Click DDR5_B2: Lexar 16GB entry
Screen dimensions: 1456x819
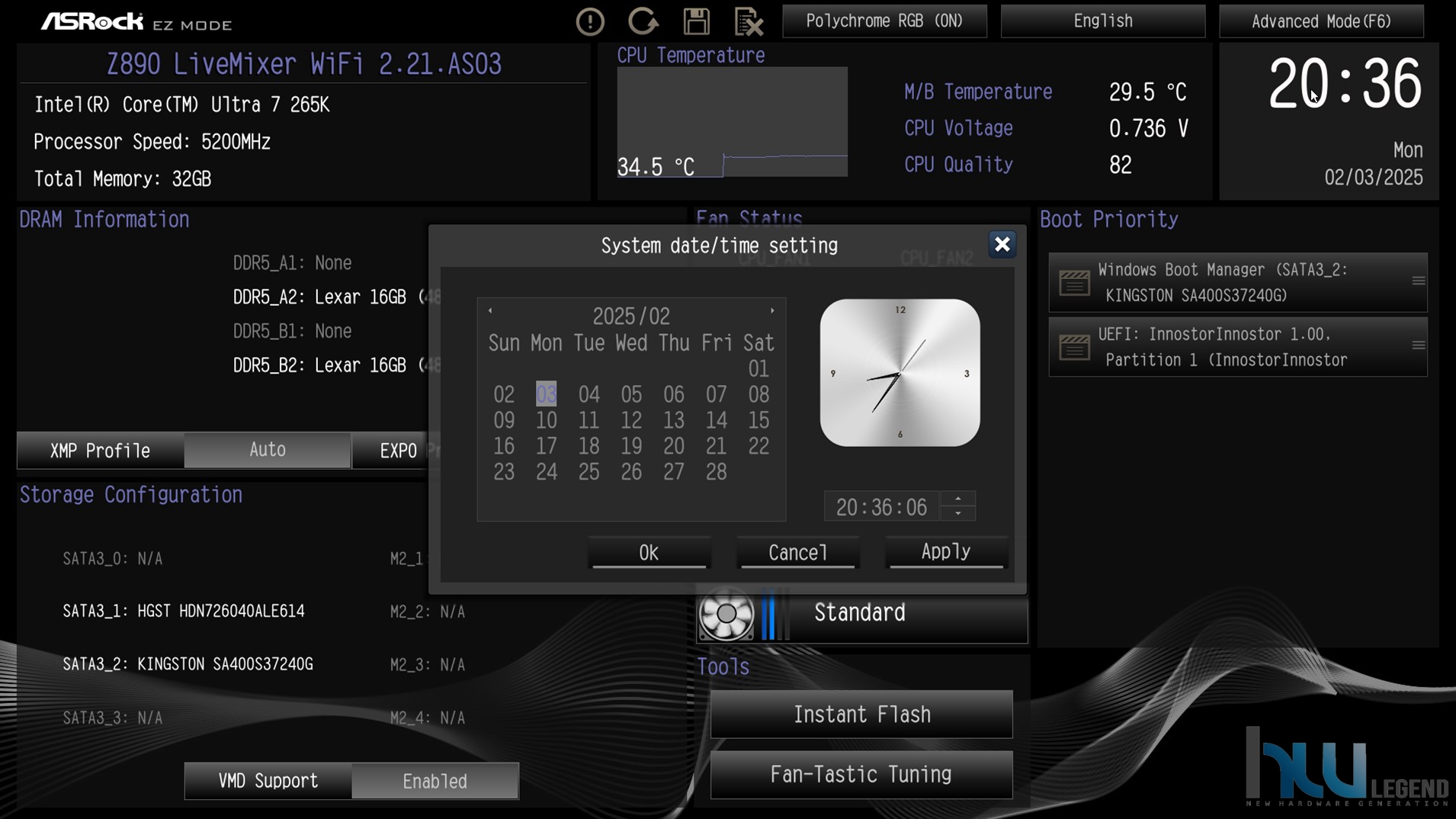pyautogui.click(x=329, y=365)
